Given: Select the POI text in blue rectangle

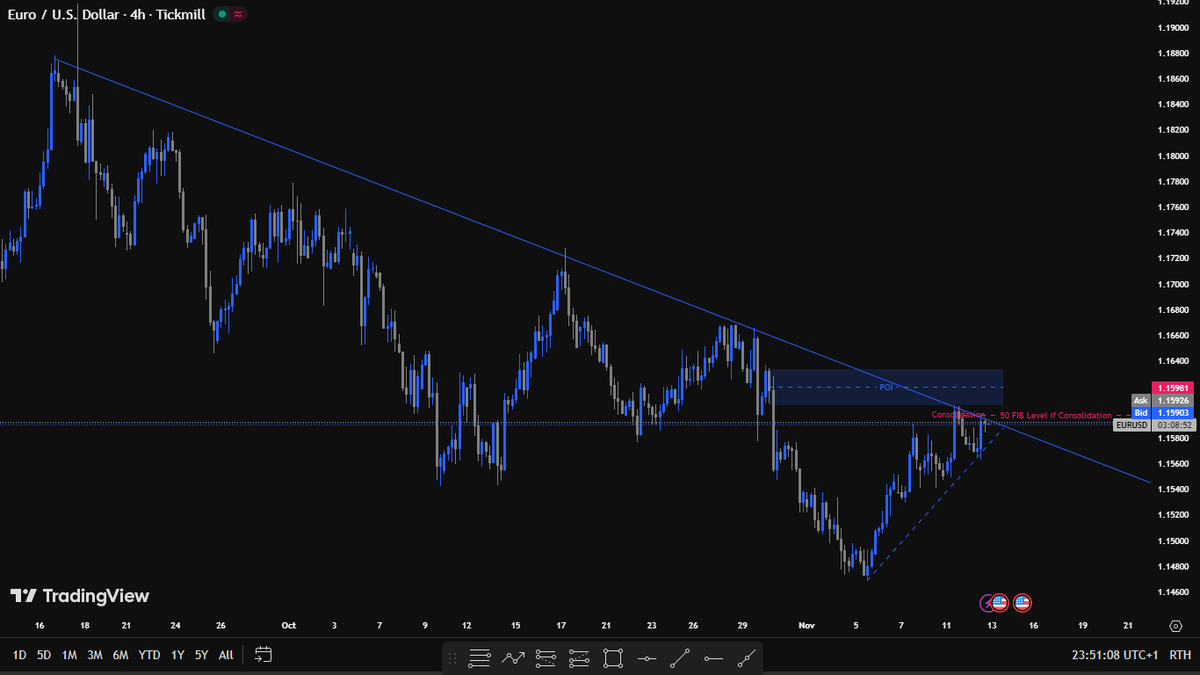Looking at the screenshot, I should [885, 387].
